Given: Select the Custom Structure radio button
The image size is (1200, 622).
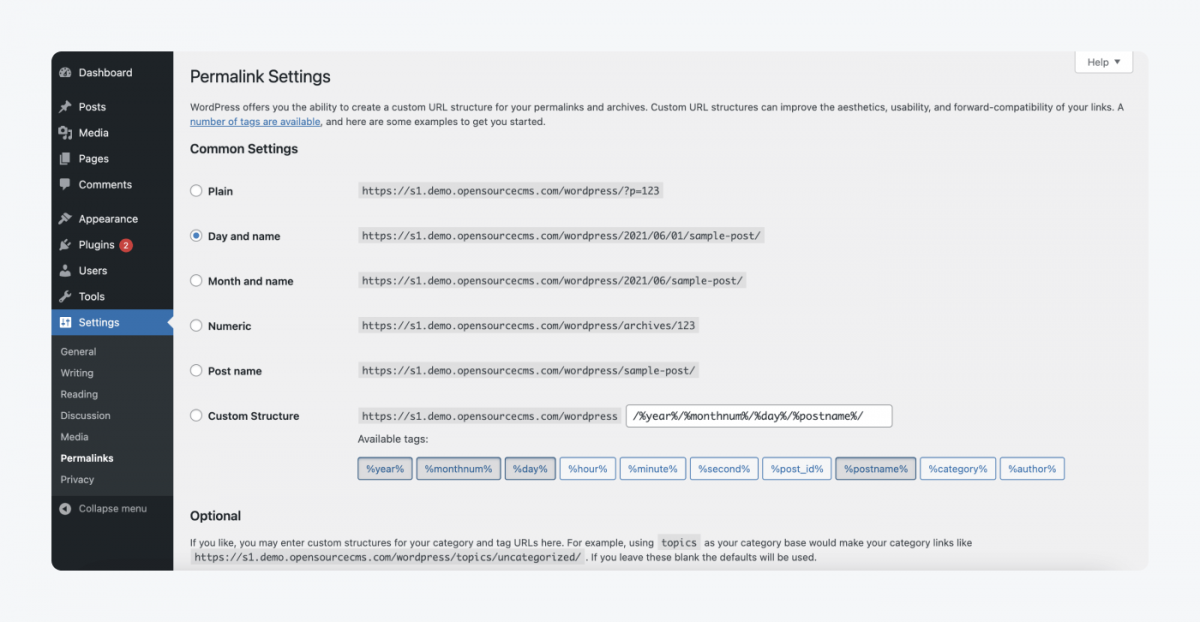Looking at the screenshot, I should pyautogui.click(x=196, y=416).
